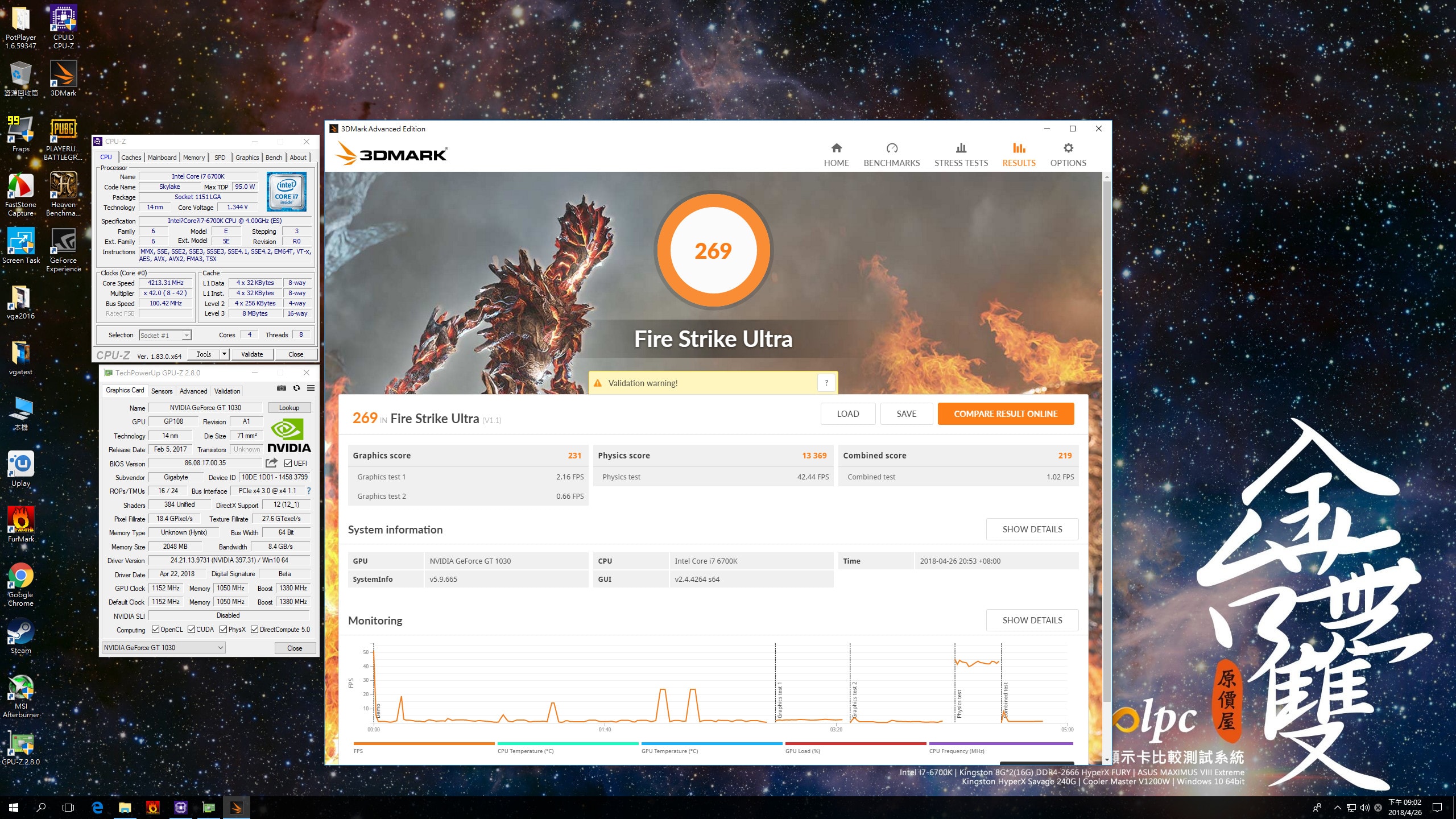Open the 3DMark OPTIONS section
The image size is (1456, 819).
click(x=1068, y=155)
